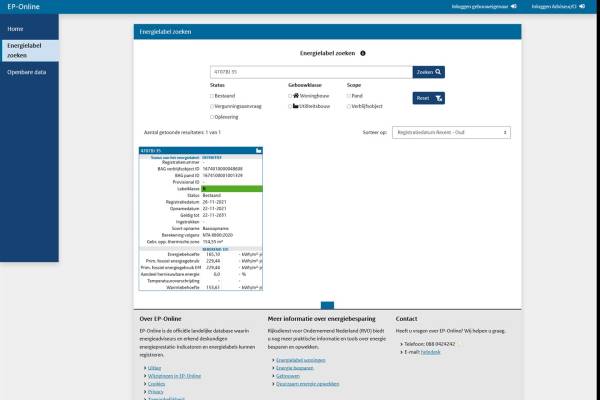Click the EP-Online logo title
Viewport: 600px width, 400px height.
click(x=23, y=7)
